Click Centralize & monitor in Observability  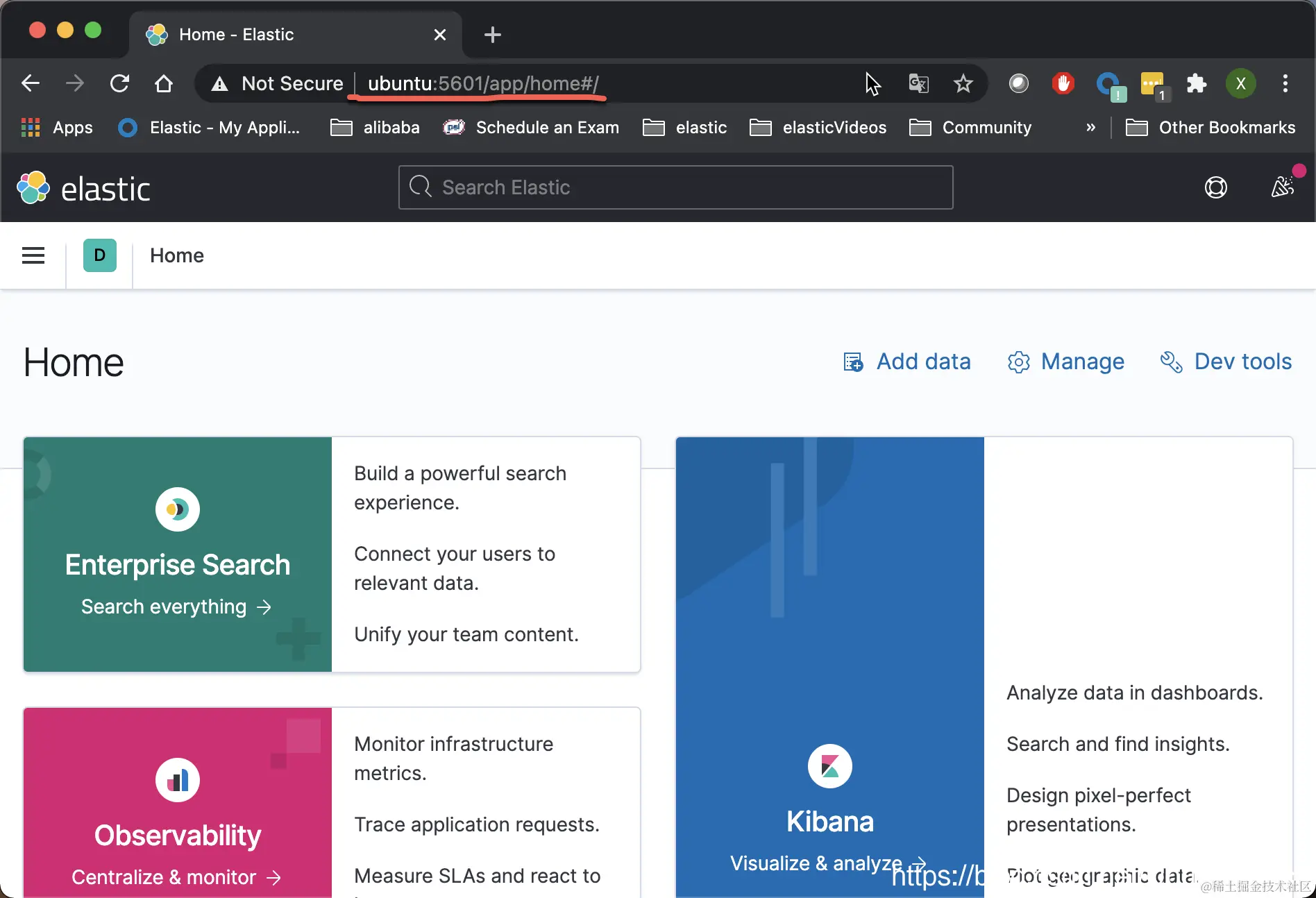tap(176, 877)
